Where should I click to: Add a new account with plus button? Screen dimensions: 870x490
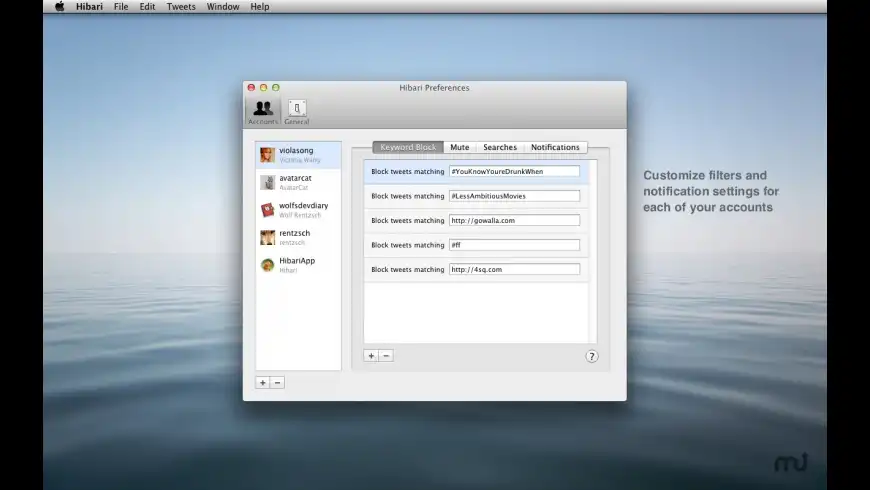click(x=262, y=382)
